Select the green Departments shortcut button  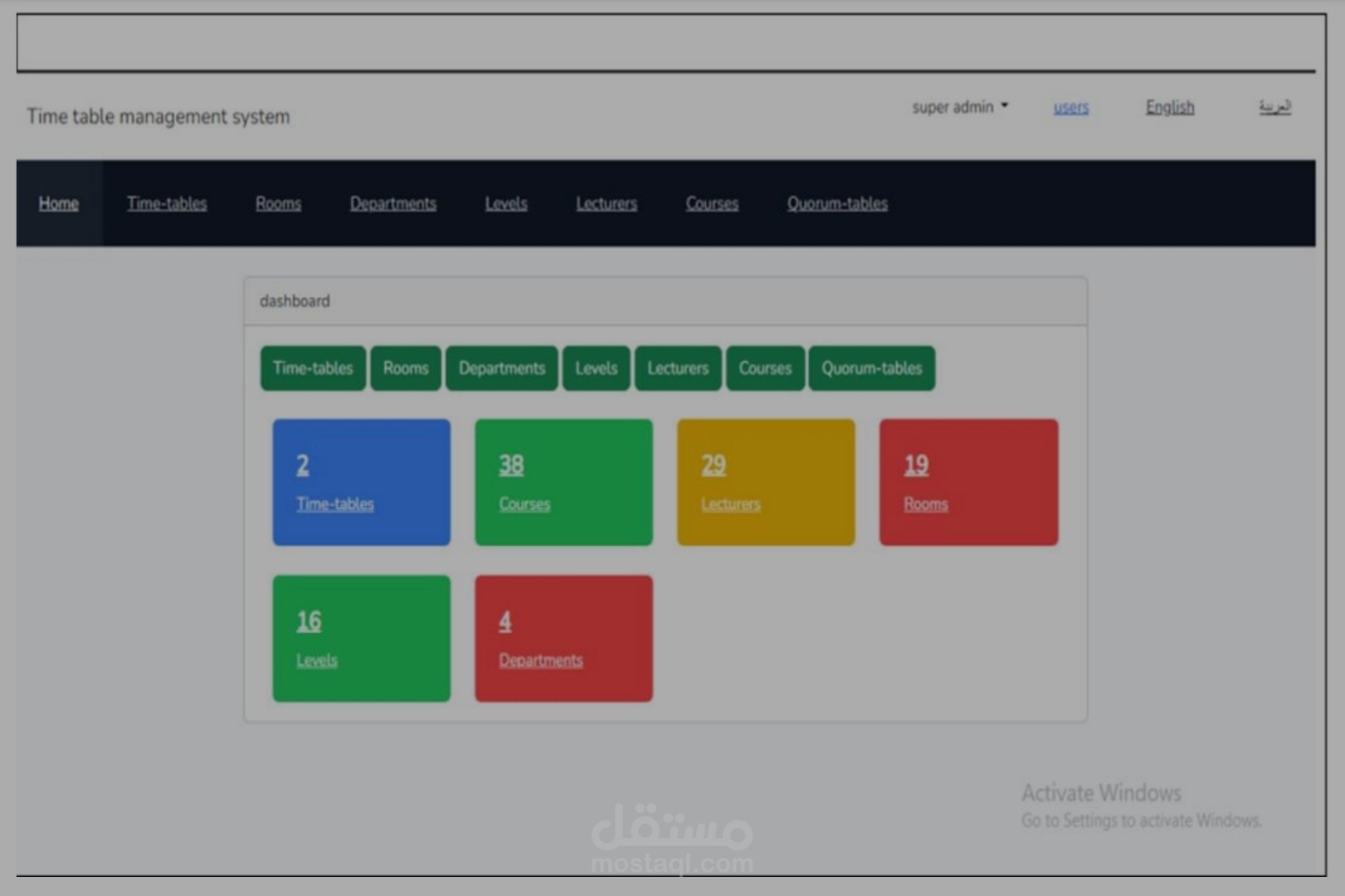(501, 368)
